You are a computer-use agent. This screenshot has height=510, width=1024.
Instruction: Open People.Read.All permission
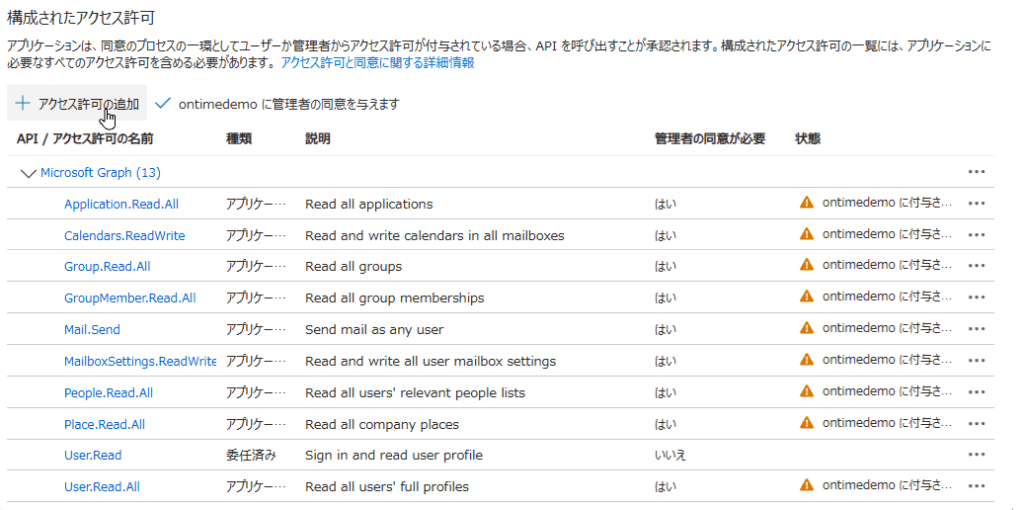click(108, 393)
